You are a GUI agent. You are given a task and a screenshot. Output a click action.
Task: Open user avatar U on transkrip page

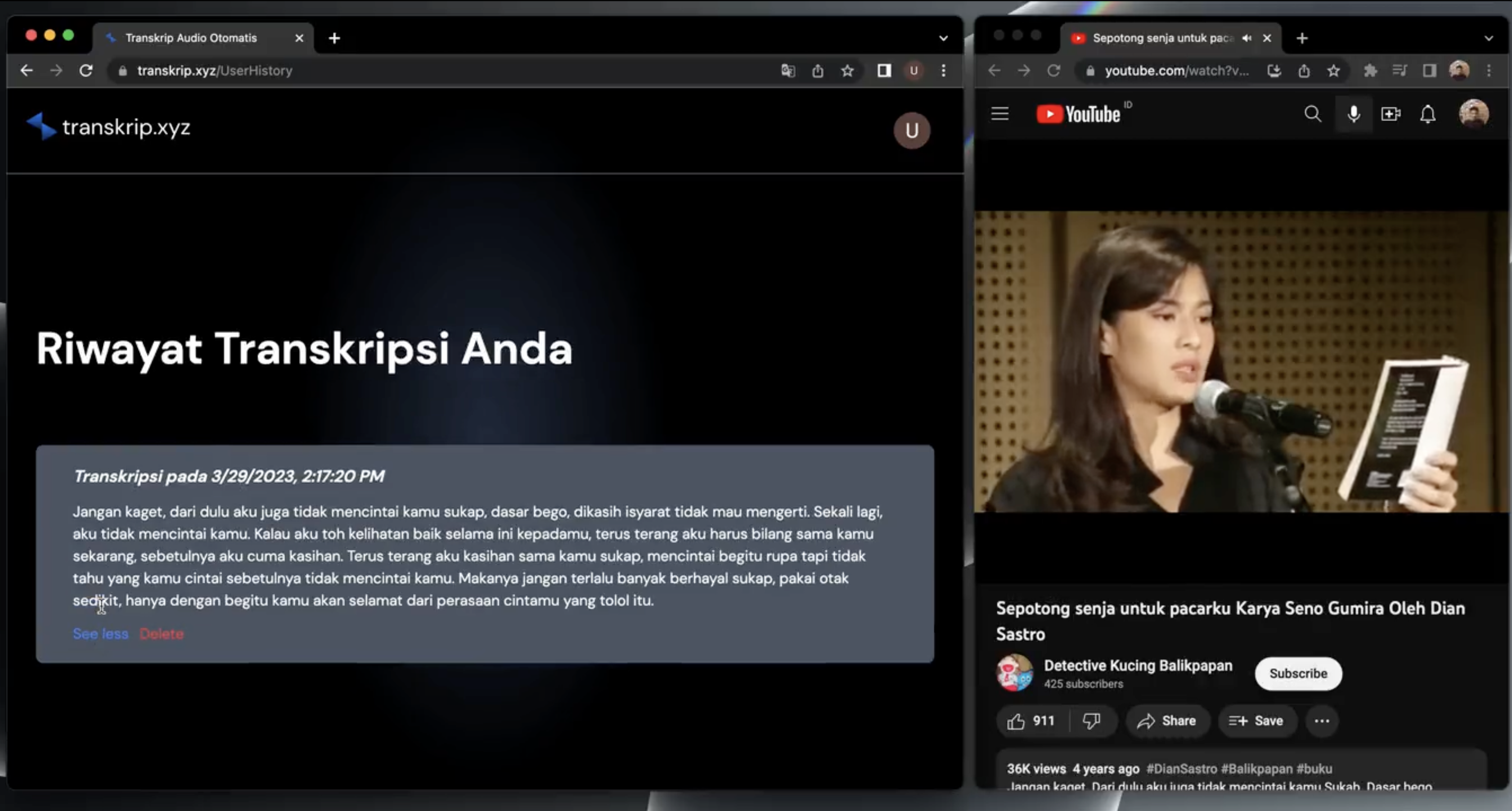pyautogui.click(x=912, y=130)
